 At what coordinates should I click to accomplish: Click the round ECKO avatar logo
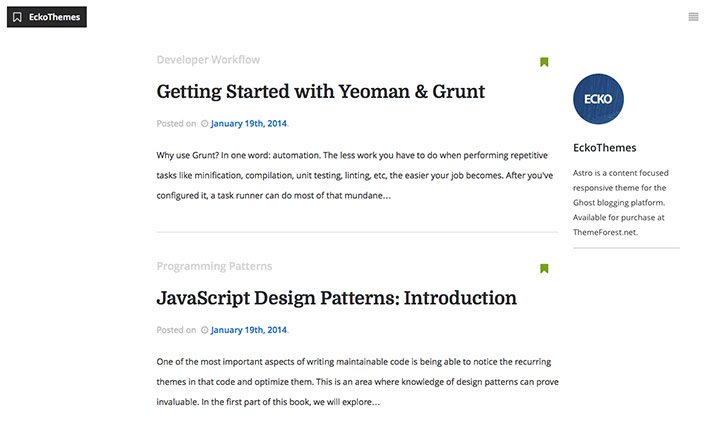pyautogui.click(x=598, y=99)
